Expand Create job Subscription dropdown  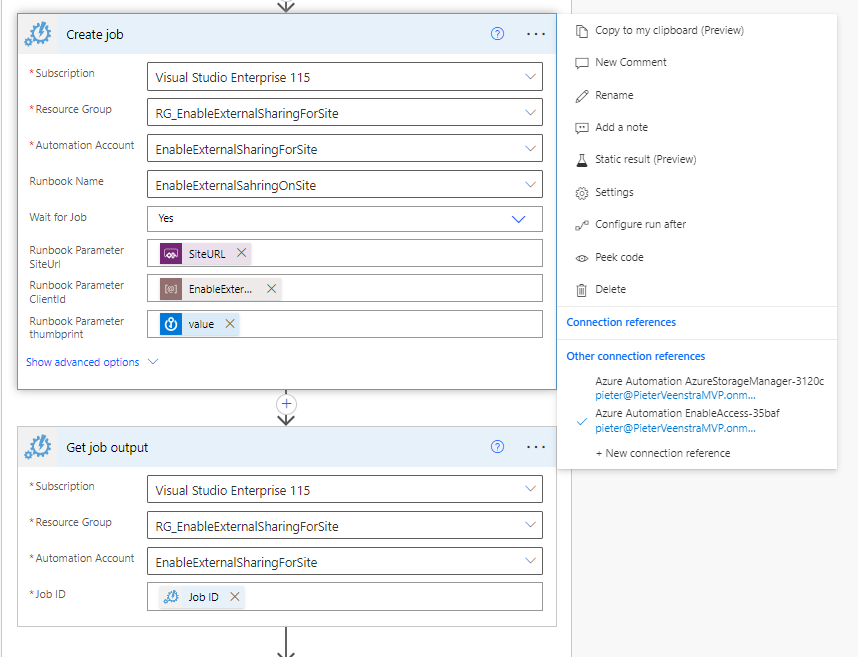(530, 77)
